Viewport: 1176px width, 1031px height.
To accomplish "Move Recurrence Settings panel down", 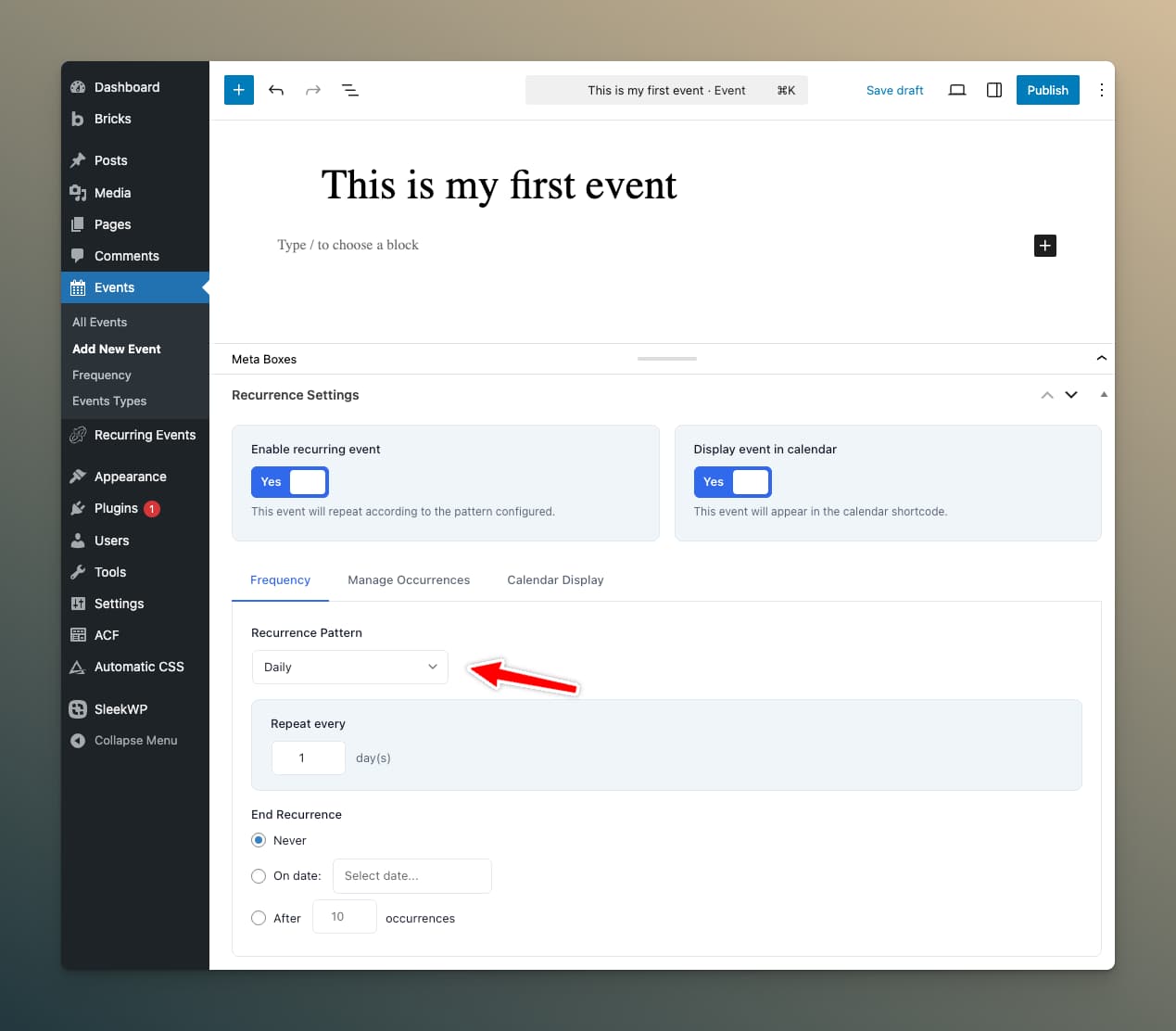I will pyautogui.click(x=1071, y=395).
